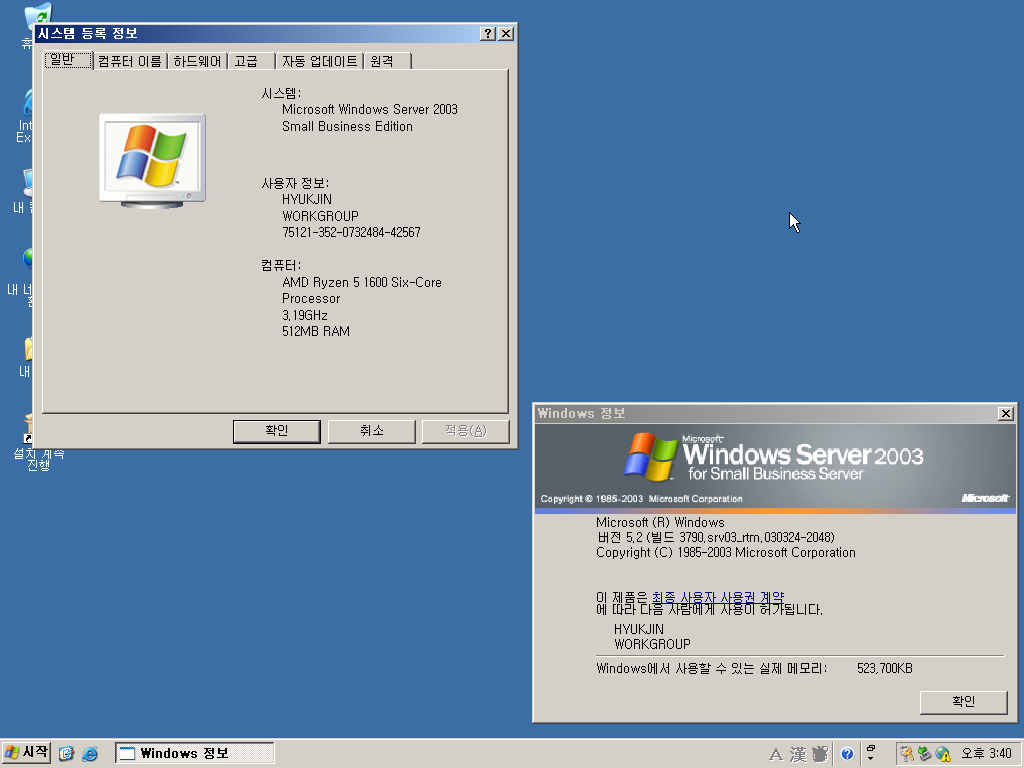
Task: Click the HYUKJIN user name in System Properties
Action: click(x=307, y=199)
